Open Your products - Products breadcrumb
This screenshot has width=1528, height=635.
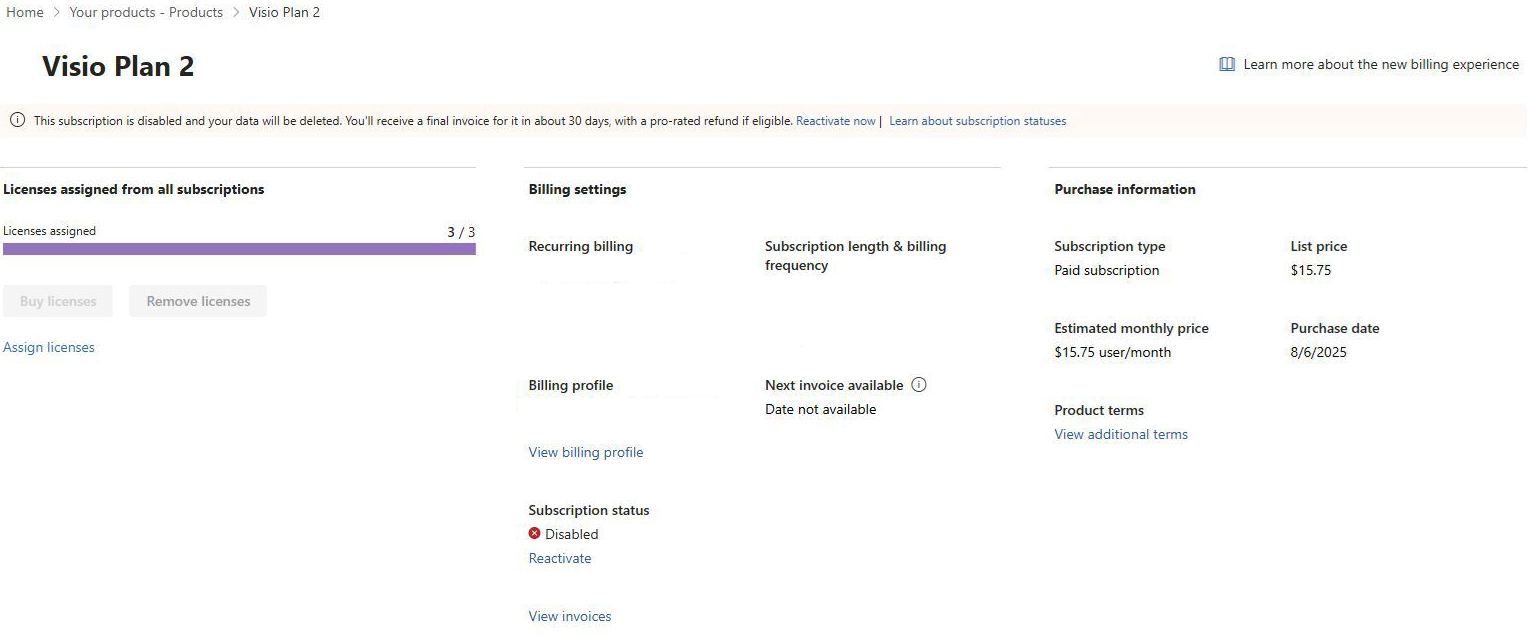pyautogui.click(x=146, y=13)
